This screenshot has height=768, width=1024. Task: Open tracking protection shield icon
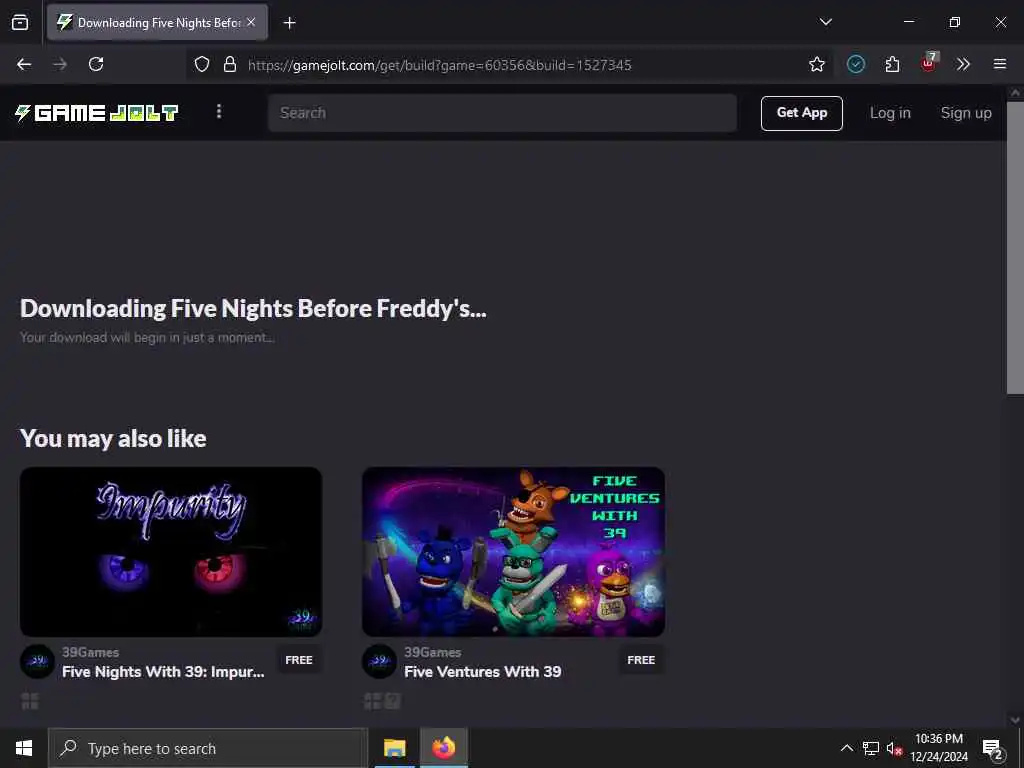coord(202,64)
